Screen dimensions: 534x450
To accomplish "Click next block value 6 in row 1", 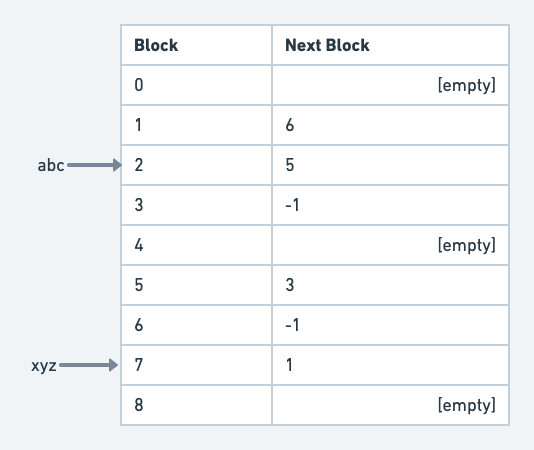I will 290,125.
